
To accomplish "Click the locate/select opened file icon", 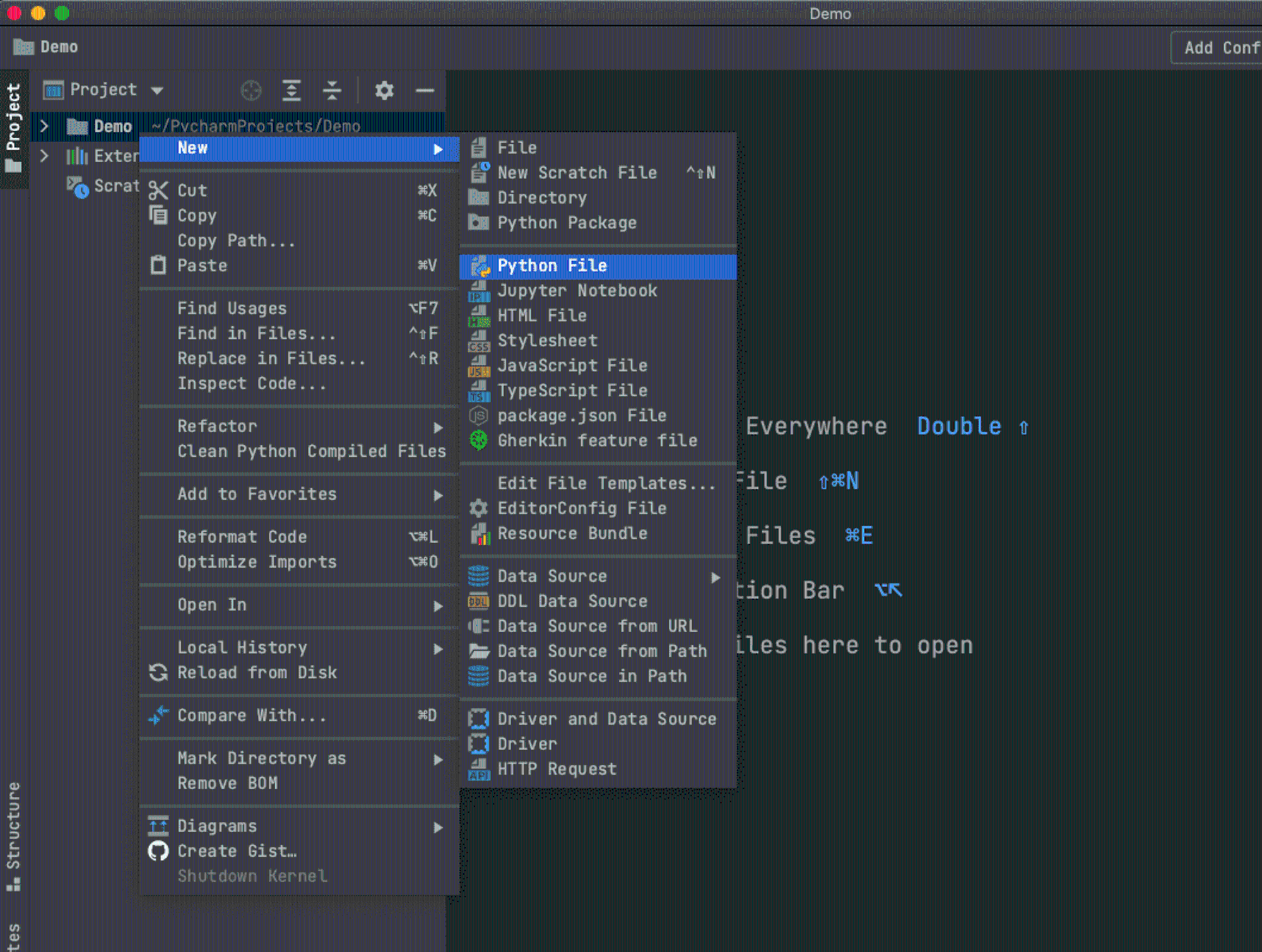I will click(251, 90).
